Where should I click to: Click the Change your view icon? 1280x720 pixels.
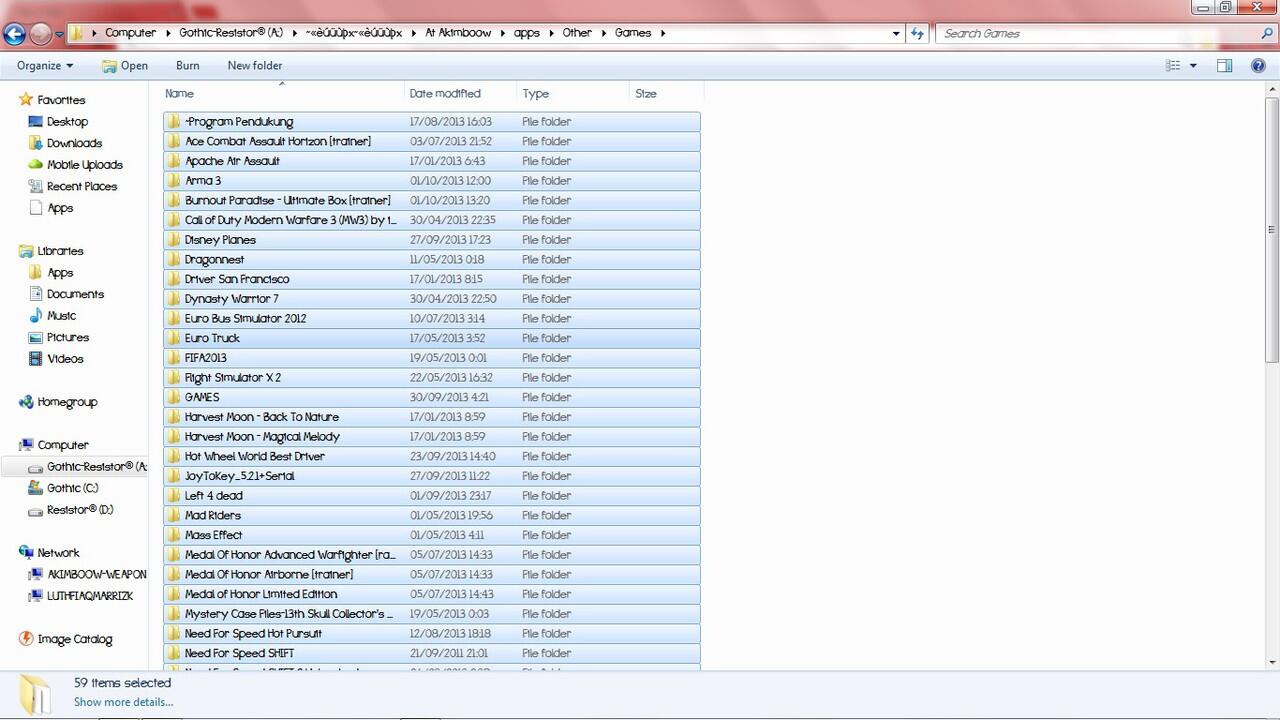tap(1173, 66)
